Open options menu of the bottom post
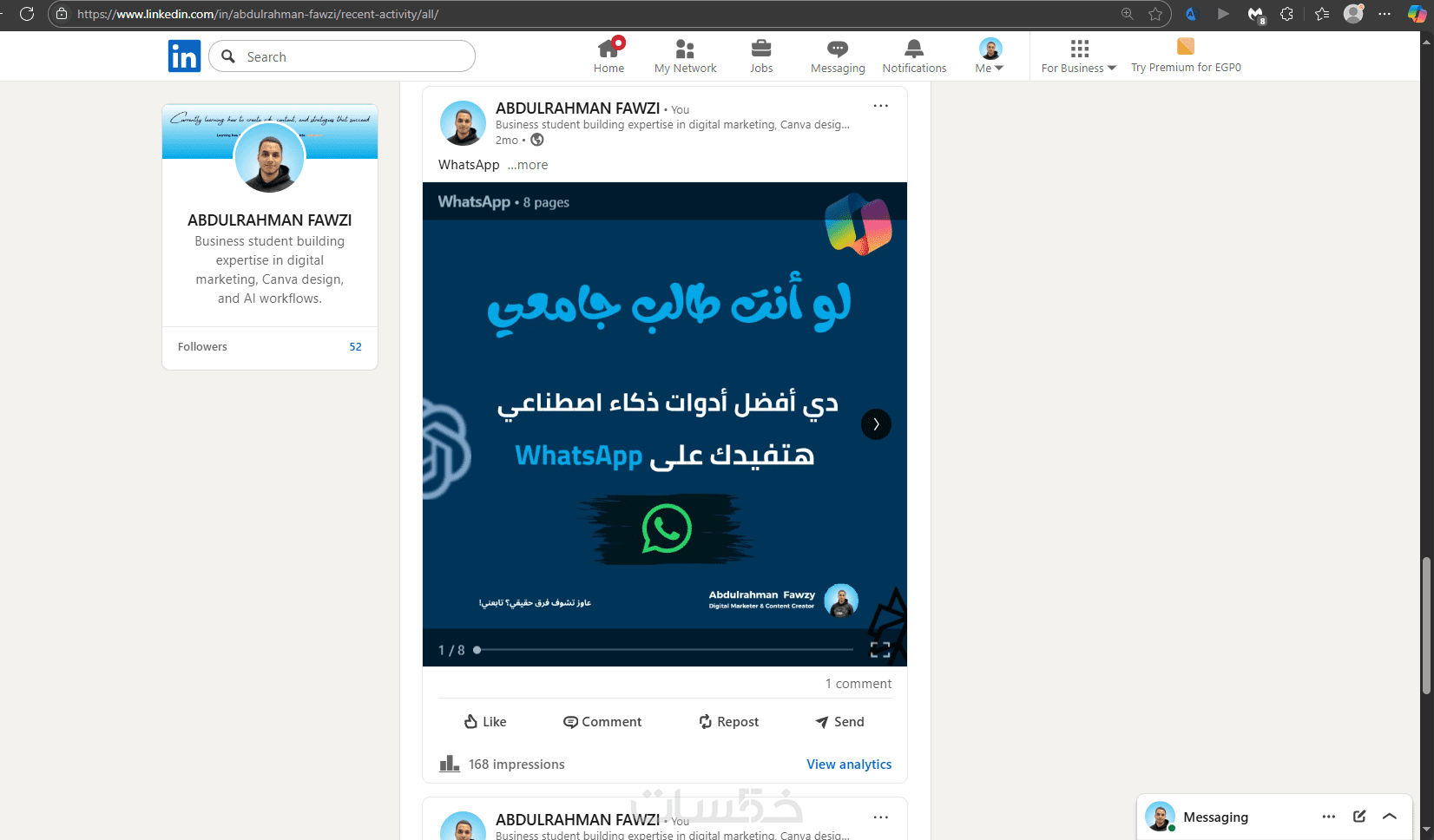1434x840 pixels. (881, 817)
